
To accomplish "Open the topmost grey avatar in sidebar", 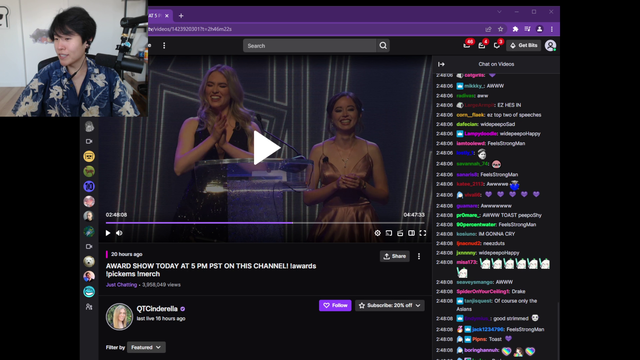I will [89, 127].
